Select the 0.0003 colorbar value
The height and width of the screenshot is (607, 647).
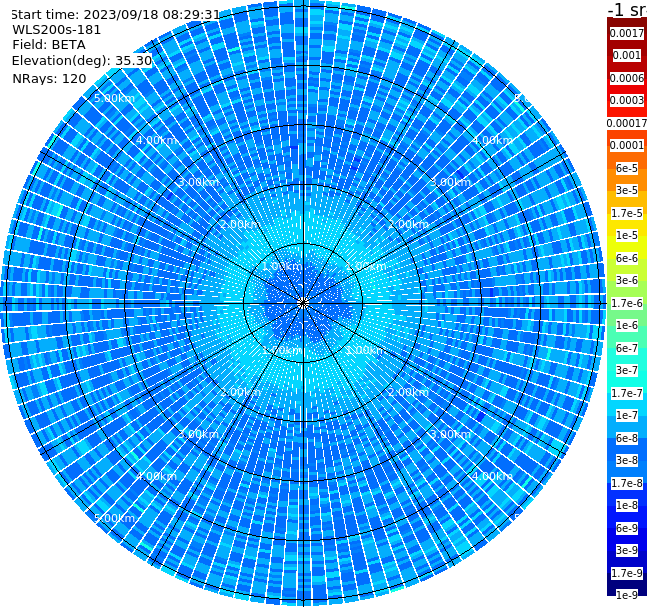click(627, 100)
